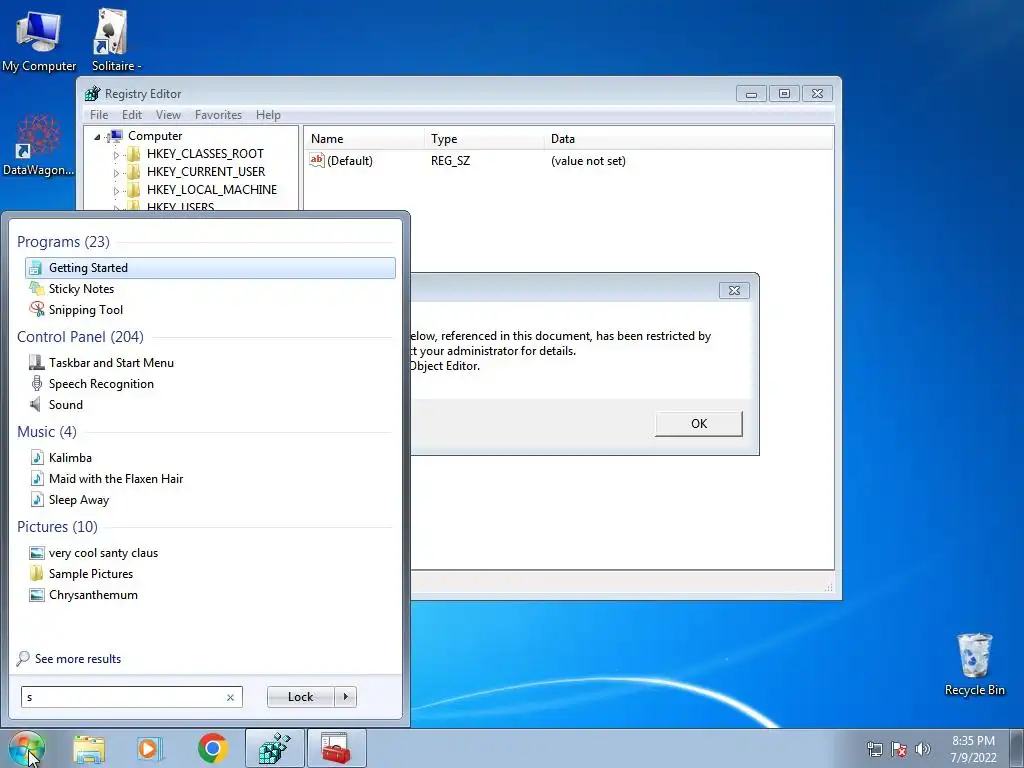Open very cool santy claus picture
Image resolution: width=1024 pixels, height=768 pixels.
[210, 552]
